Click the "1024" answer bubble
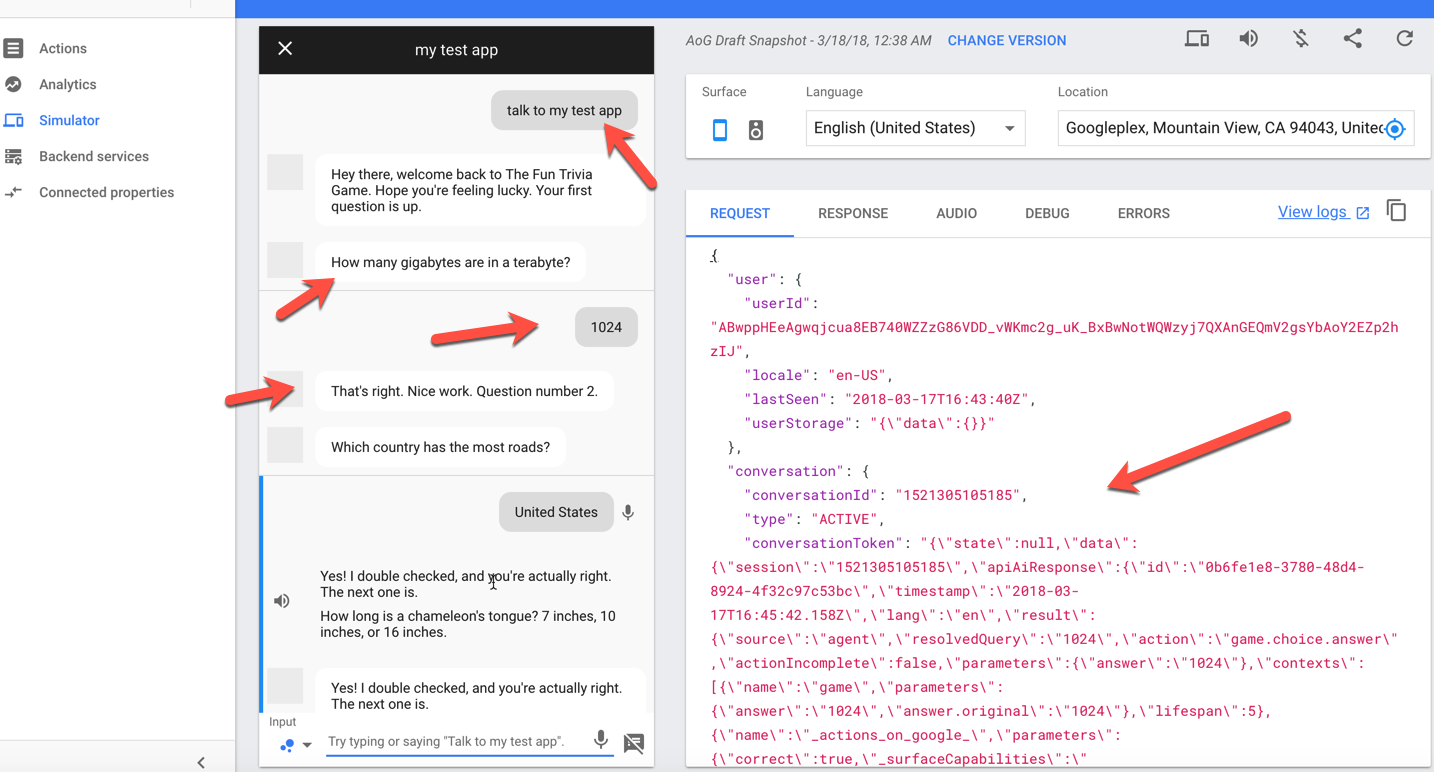This screenshot has height=772, width=1434. [606, 327]
